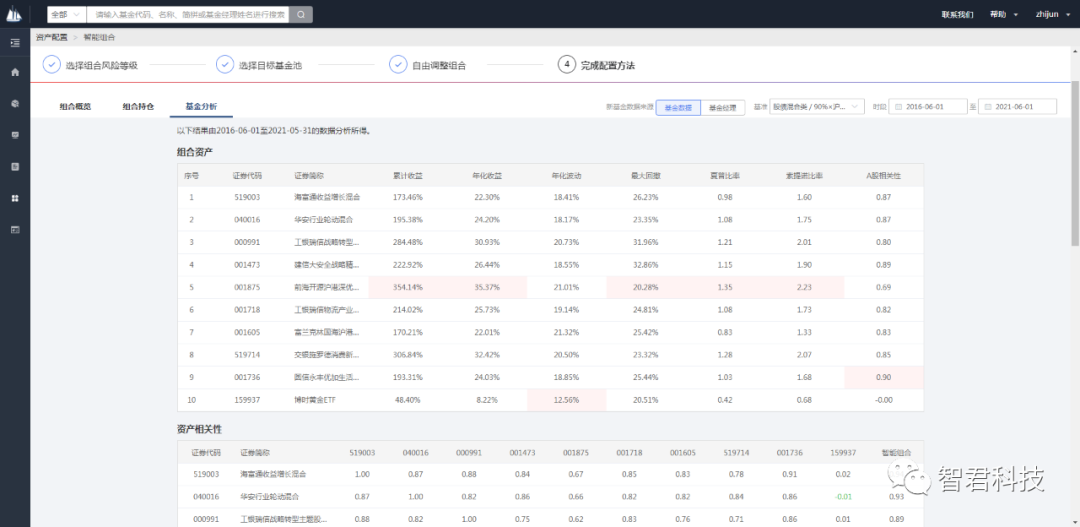Screen dimensions: 1080x527
Task: Click the bottom-most sidebar icon
Action: 14,229
